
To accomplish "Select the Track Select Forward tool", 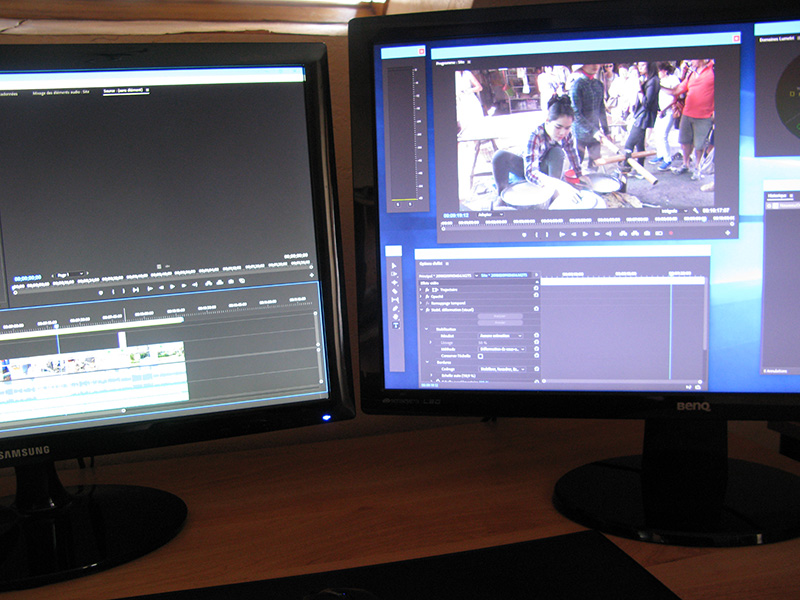I will tap(394, 274).
